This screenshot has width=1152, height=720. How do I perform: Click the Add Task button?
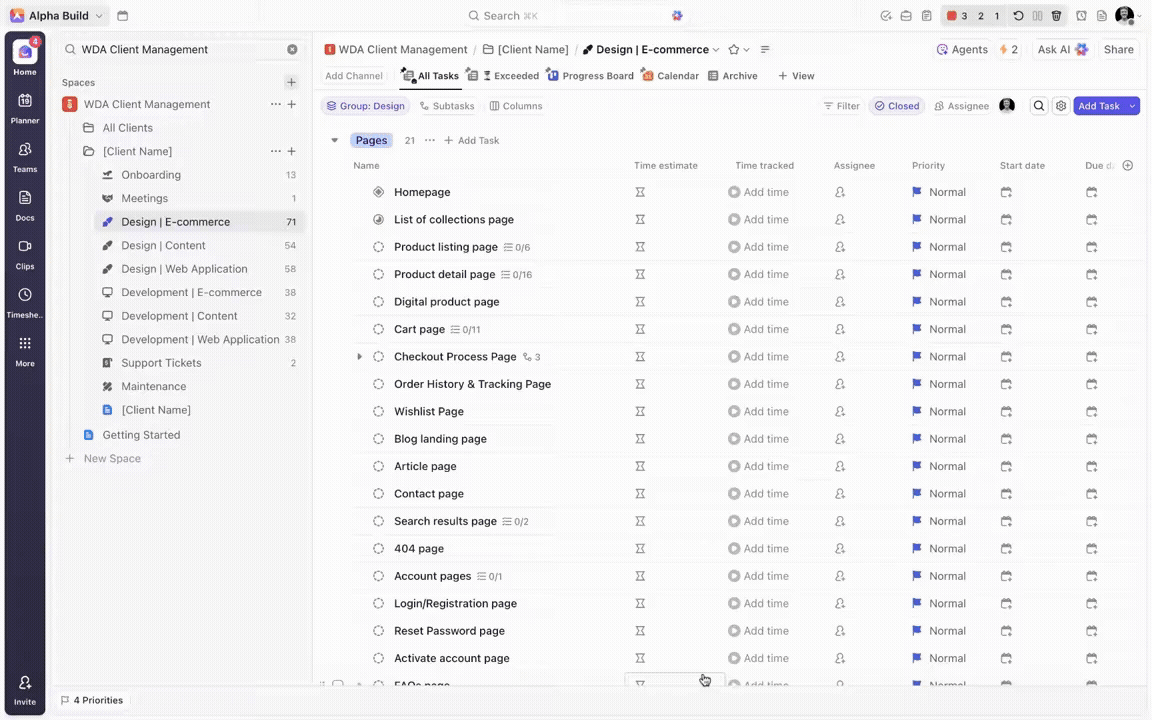1098,106
